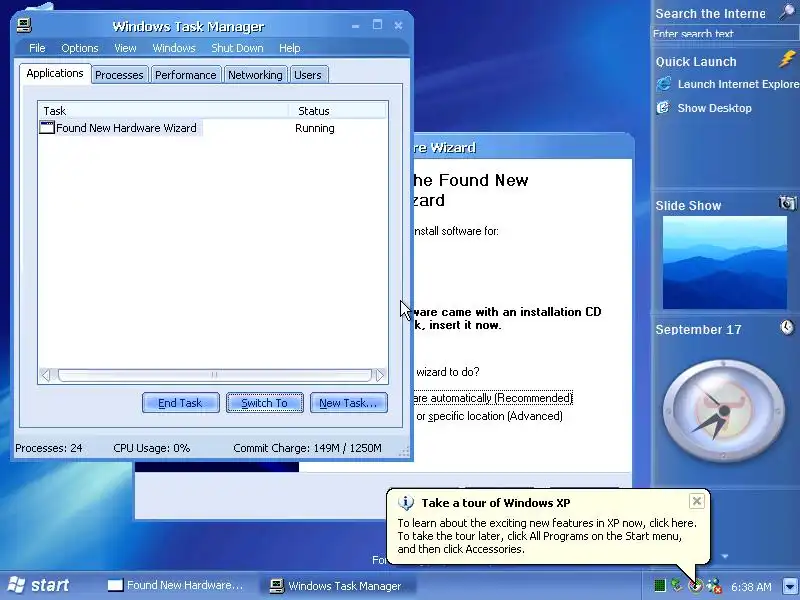Click the green CPU usage tray icon

pos(660,586)
